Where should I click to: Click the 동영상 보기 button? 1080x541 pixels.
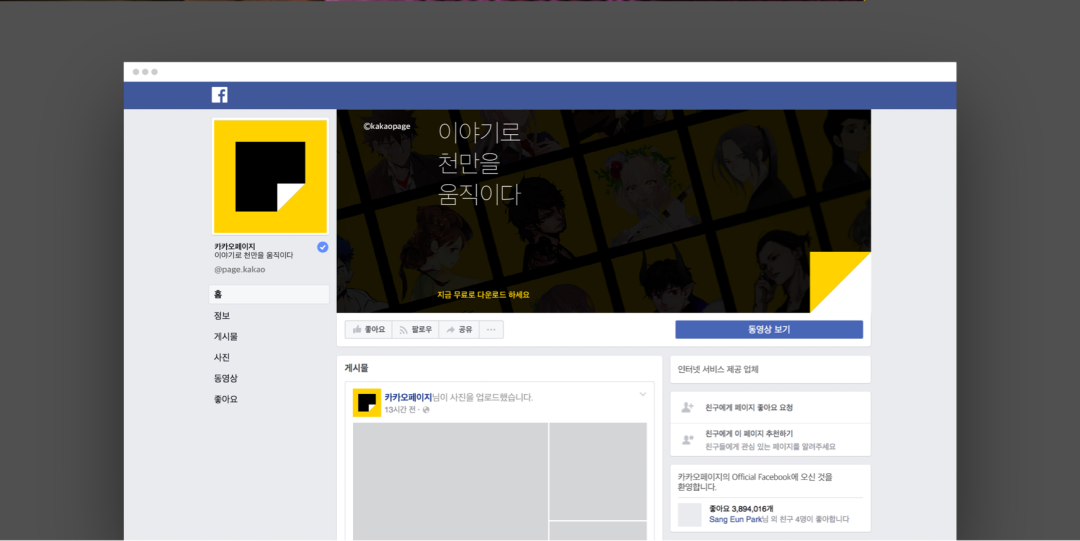pos(769,329)
